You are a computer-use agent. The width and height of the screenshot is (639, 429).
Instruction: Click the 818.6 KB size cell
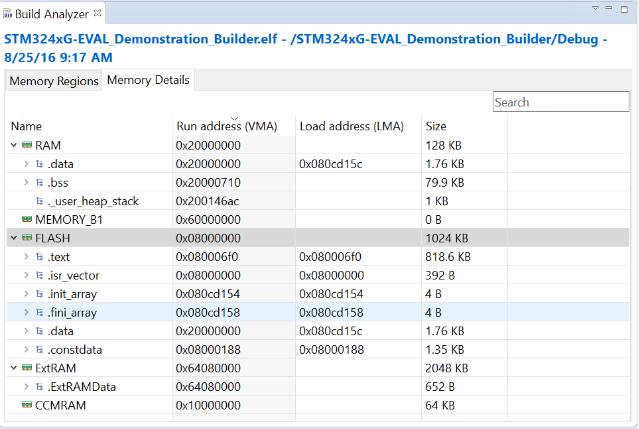point(448,257)
